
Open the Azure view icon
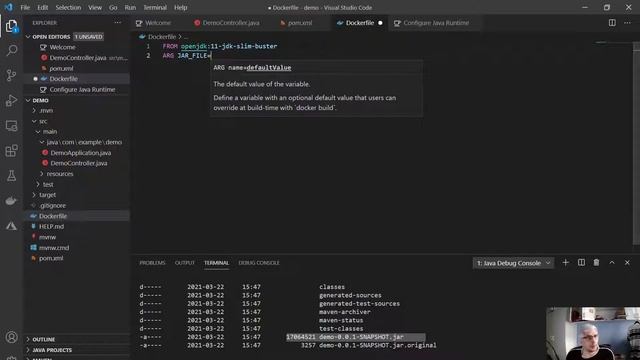pos(11,226)
